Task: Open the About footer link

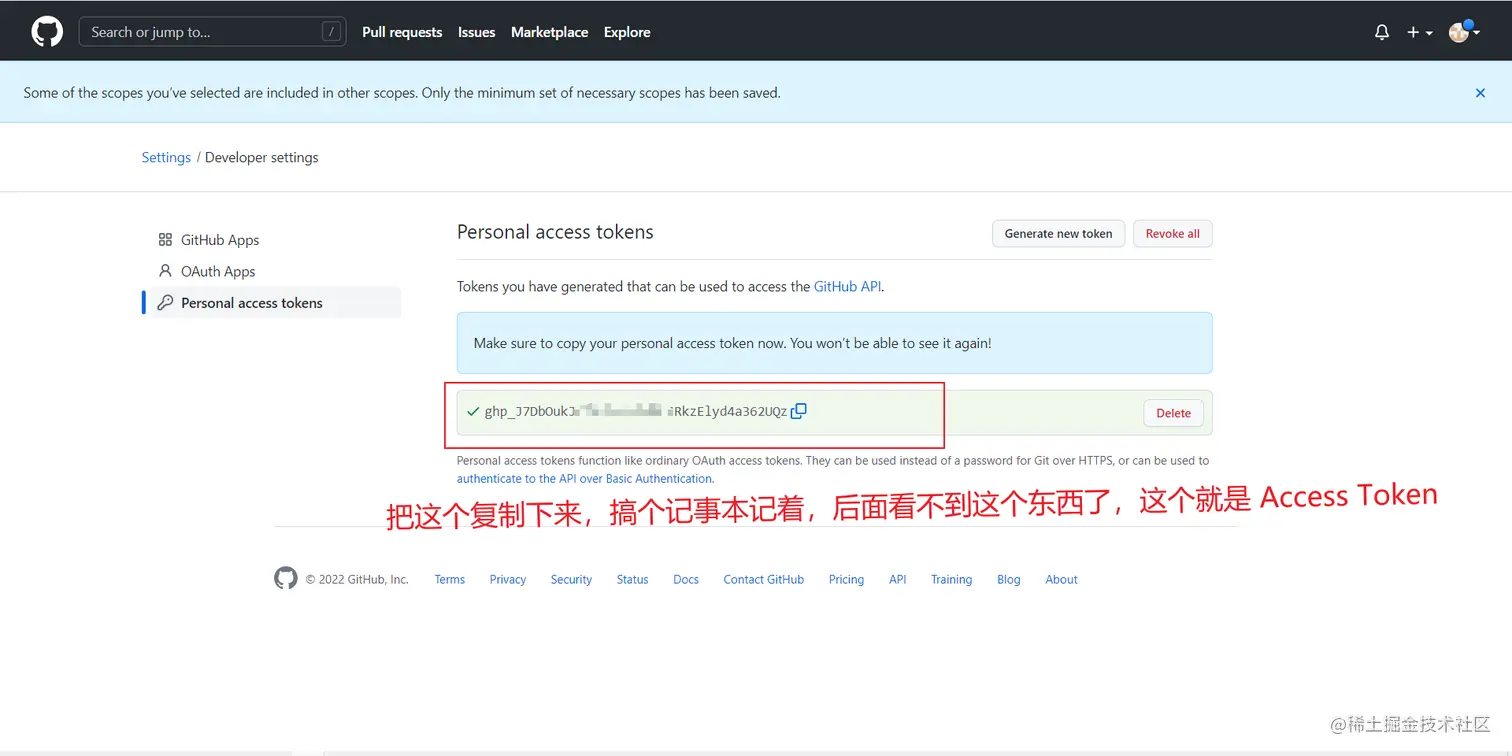Action: click(x=1062, y=579)
